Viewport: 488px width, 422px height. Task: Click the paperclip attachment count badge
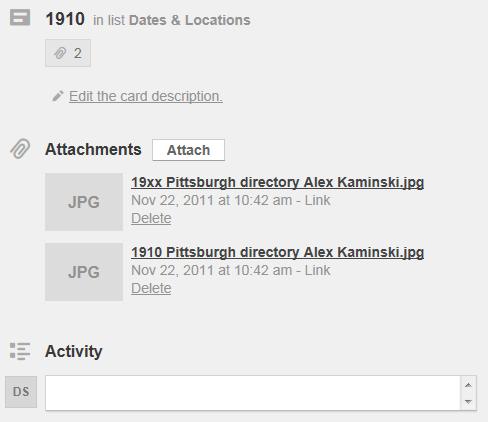(x=68, y=53)
